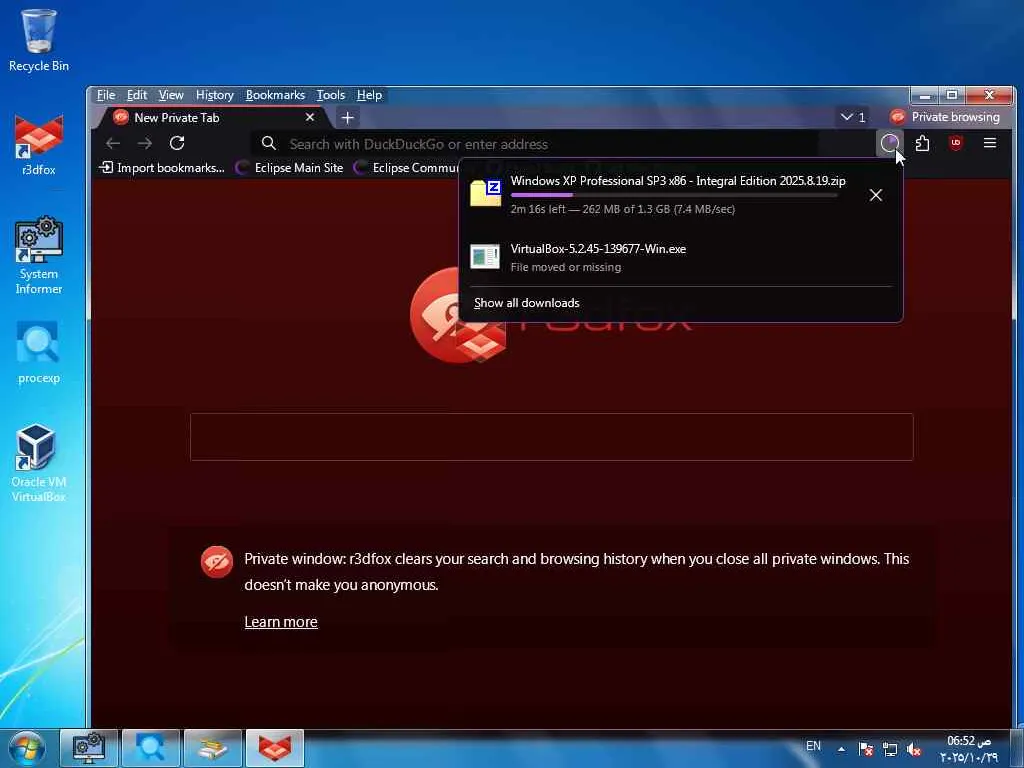Click the search magnifier in address bar
1024x768 pixels.
click(268, 144)
